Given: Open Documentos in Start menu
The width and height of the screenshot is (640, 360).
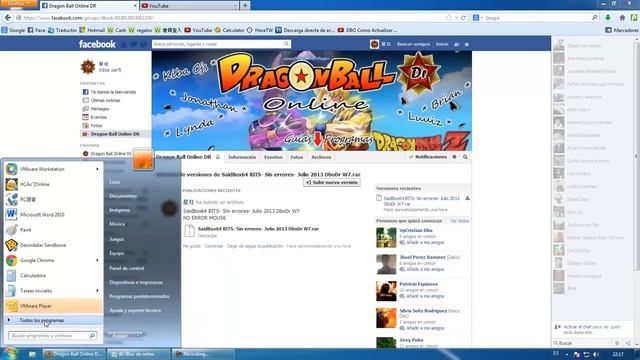Looking at the screenshot, I should [x=123, y=196].
